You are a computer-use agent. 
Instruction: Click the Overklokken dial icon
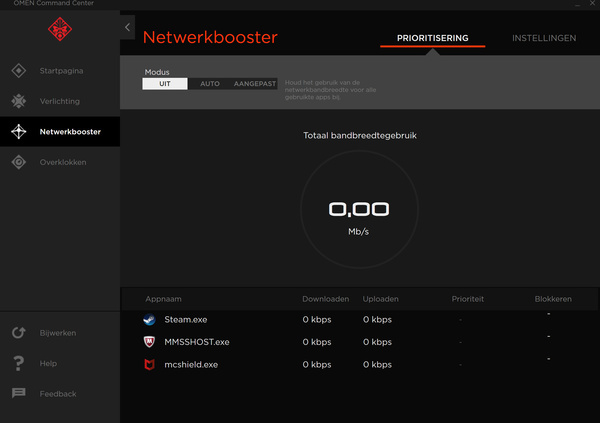click(18, 162)
